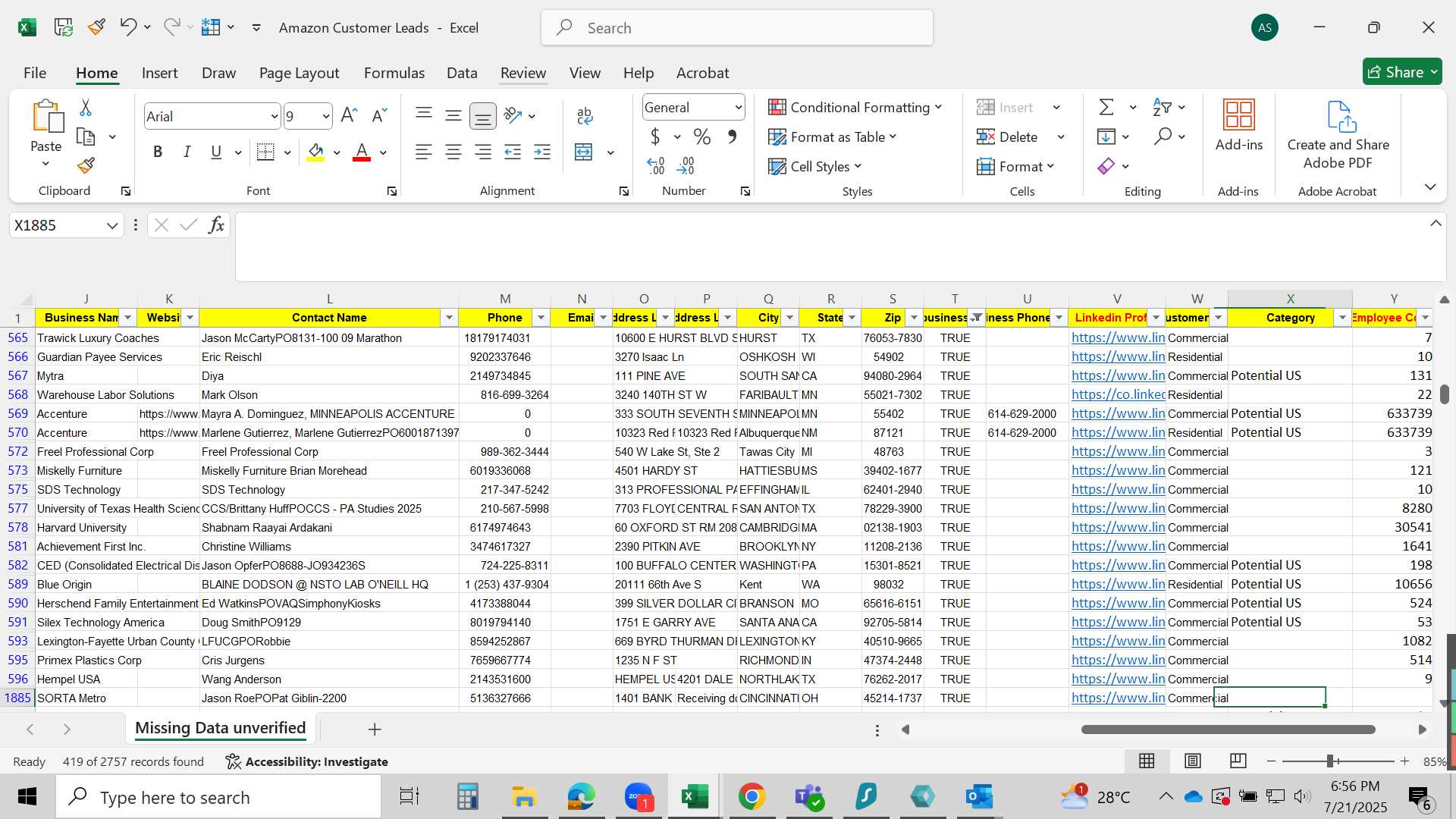Click Insert Function fx icon
This screenshot has height=819, width=1456.
point(216,225)
